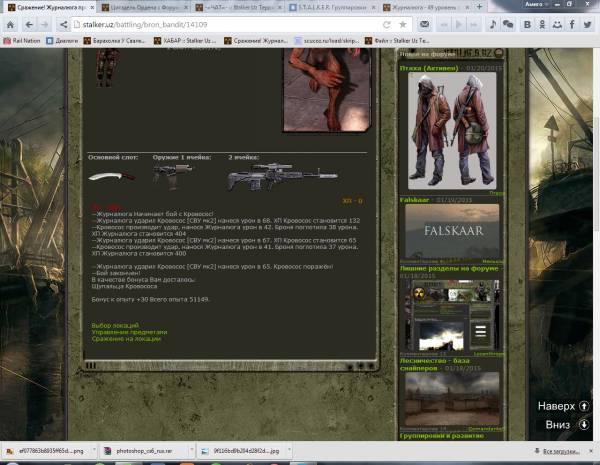Click the Вниз down arrow button
Viewport: 600px width, 465px height.
pos(584,425)
